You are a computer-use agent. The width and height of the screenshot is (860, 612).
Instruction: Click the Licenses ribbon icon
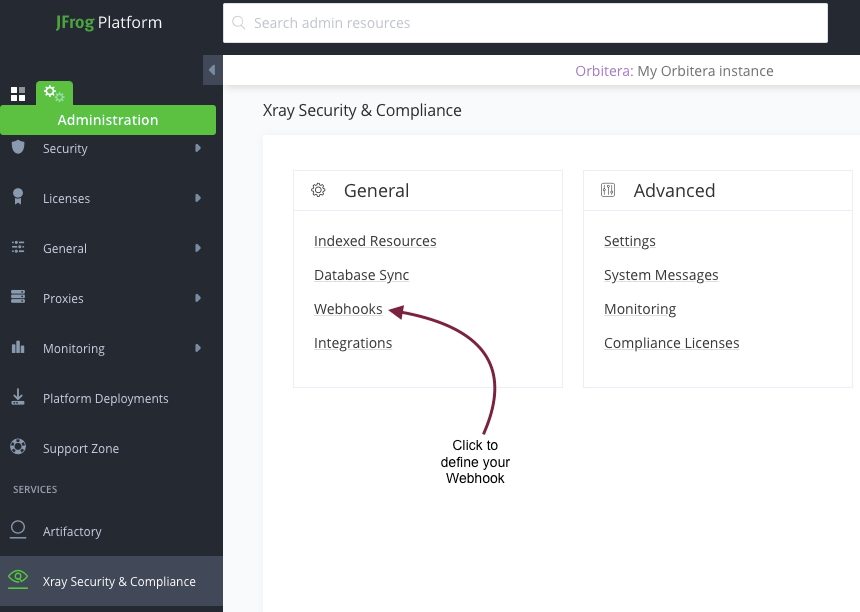(x=18, y=198)
